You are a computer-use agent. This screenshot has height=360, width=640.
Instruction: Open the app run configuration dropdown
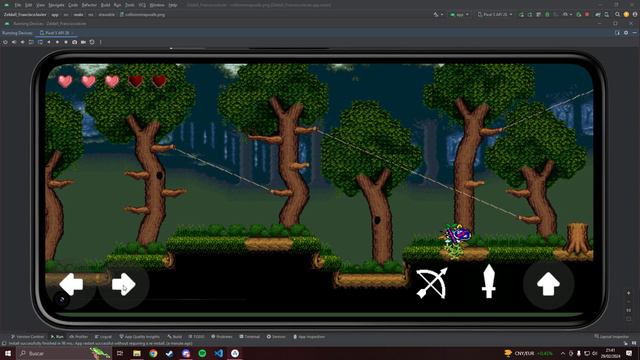coord(459,14)
